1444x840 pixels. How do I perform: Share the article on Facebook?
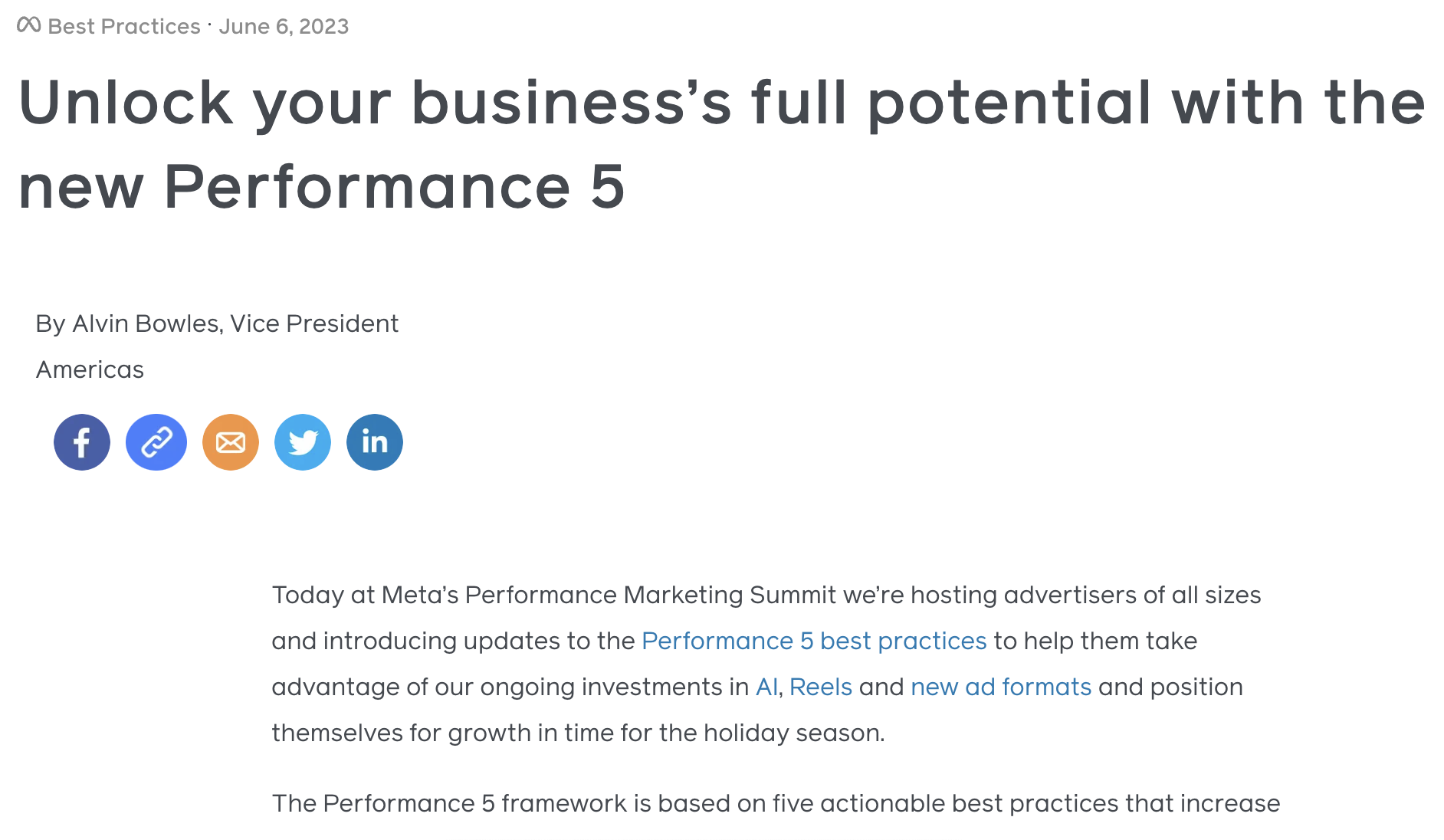tap(82, 442)
